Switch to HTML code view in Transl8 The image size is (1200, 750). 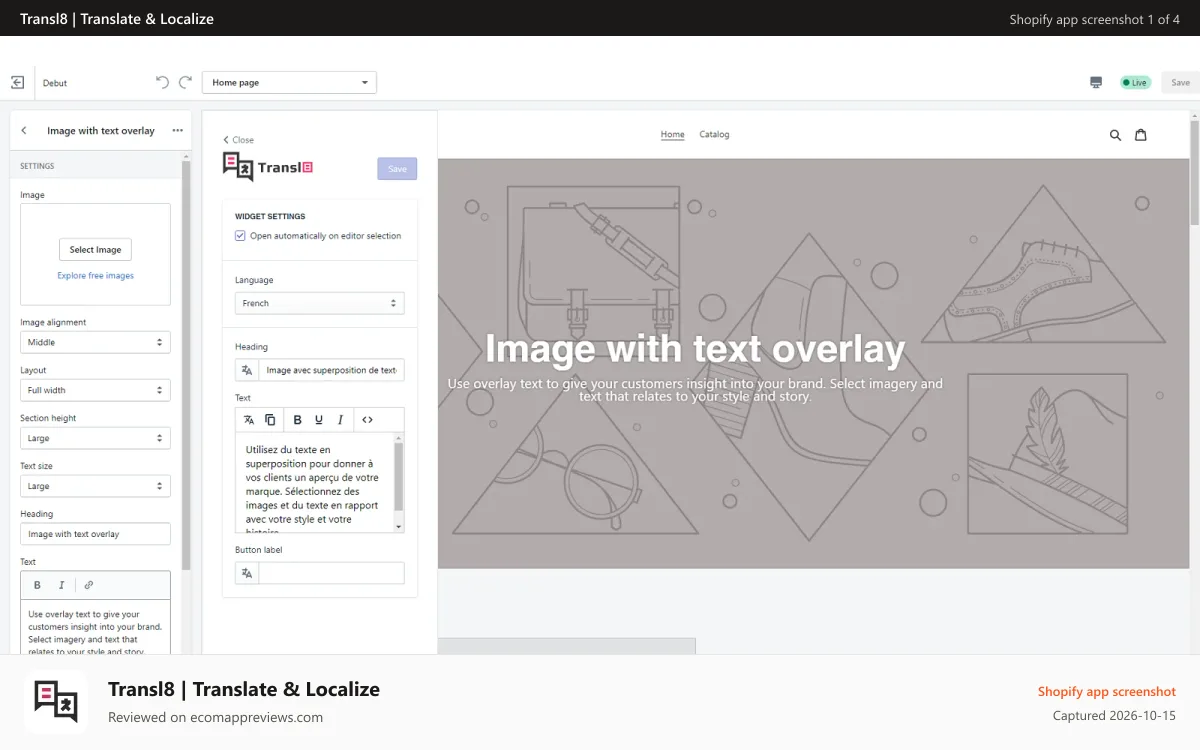(367, 420)
